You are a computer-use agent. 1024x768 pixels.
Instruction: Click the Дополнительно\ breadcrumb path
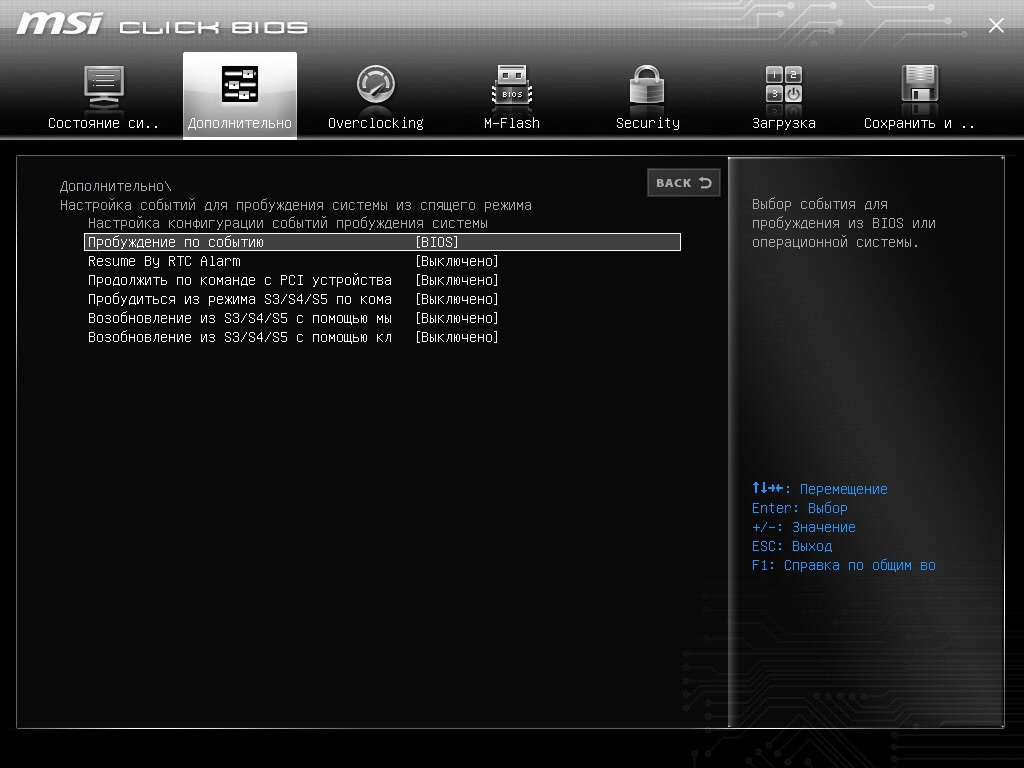pos(116,186)
